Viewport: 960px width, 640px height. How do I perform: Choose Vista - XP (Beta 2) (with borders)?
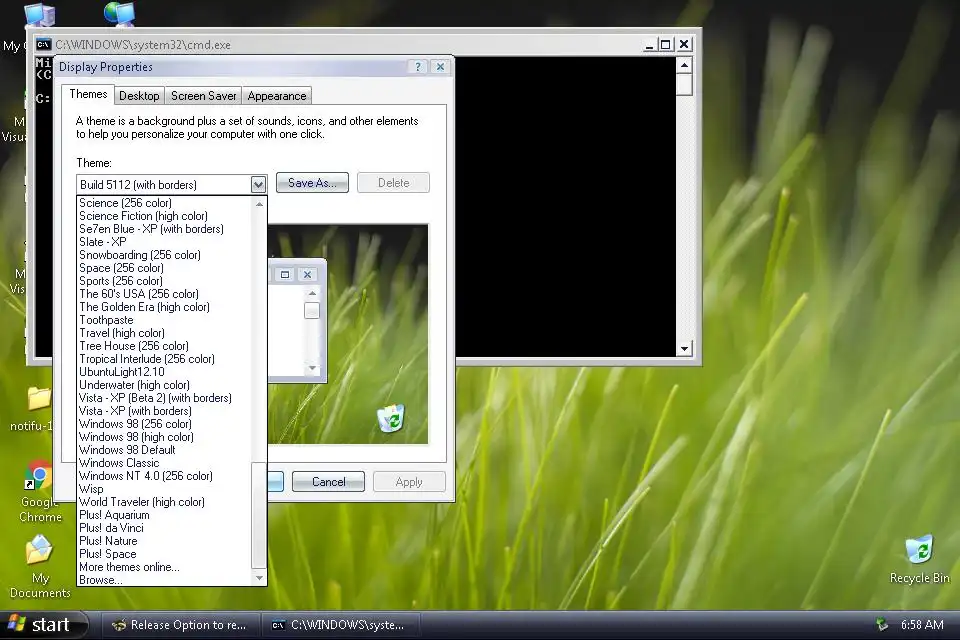point(164,398)
